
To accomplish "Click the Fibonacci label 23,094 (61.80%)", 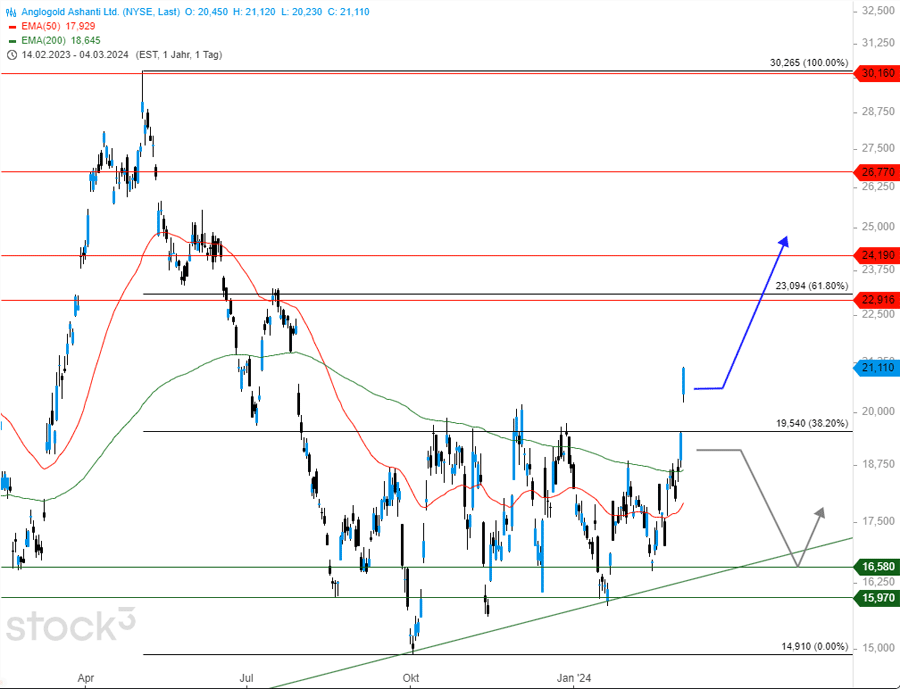I will [812, 285].
